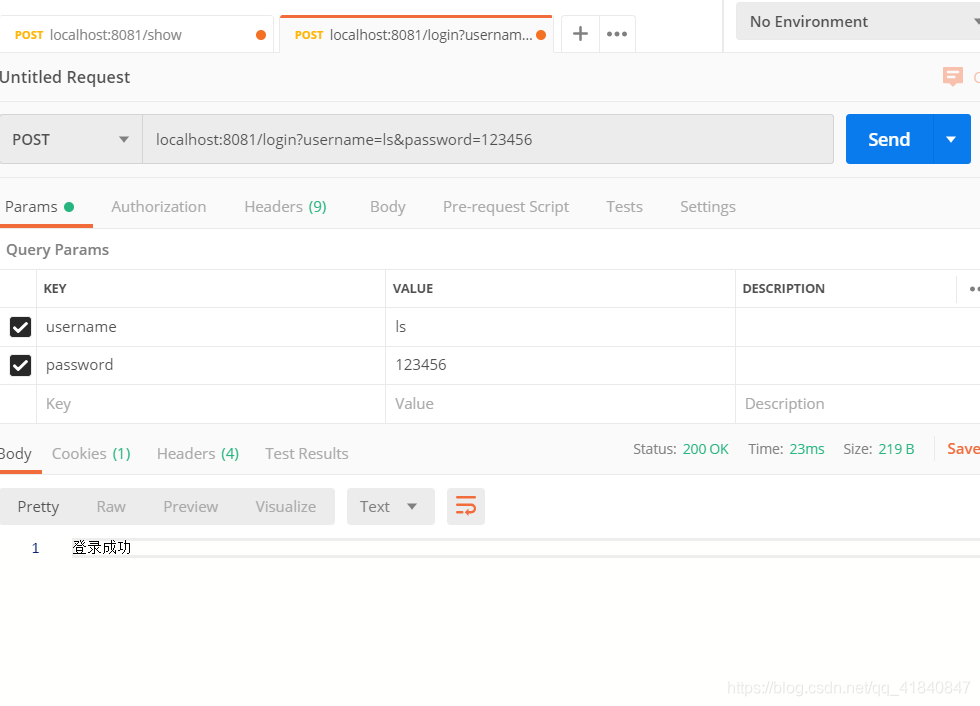Click the username value cell 'ls'

point(561,327)
